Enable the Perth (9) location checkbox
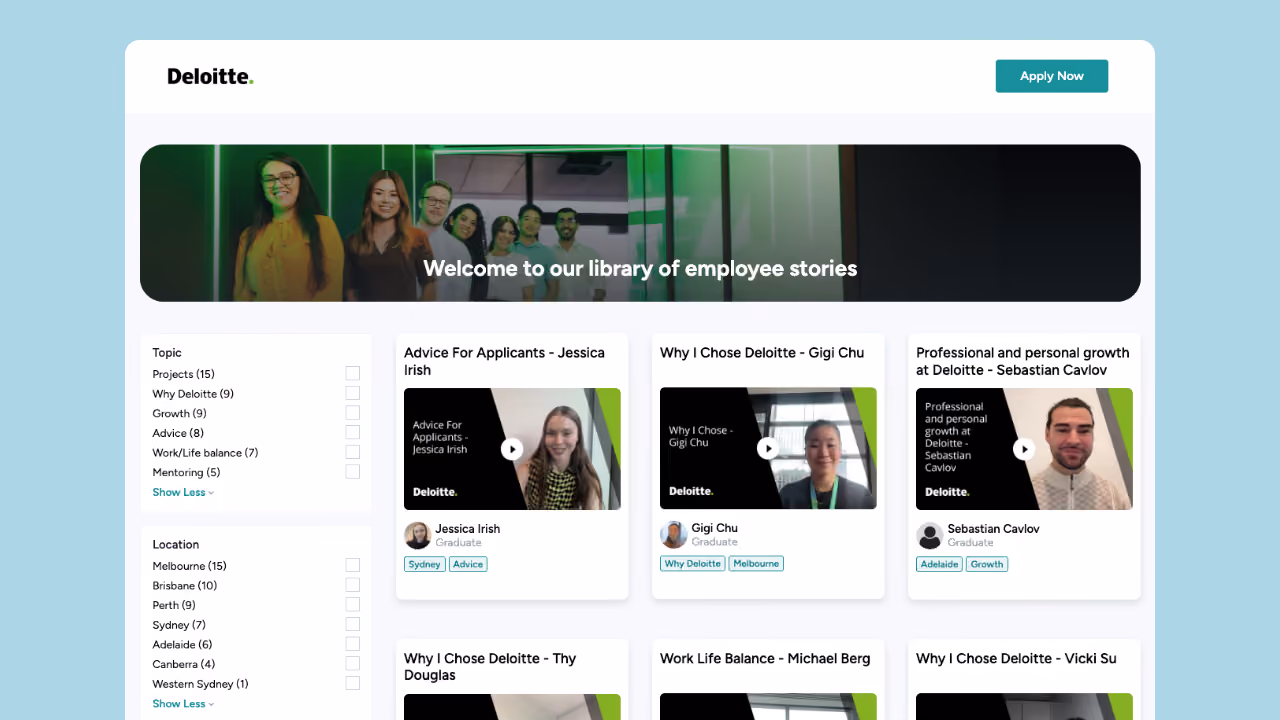 352,605
